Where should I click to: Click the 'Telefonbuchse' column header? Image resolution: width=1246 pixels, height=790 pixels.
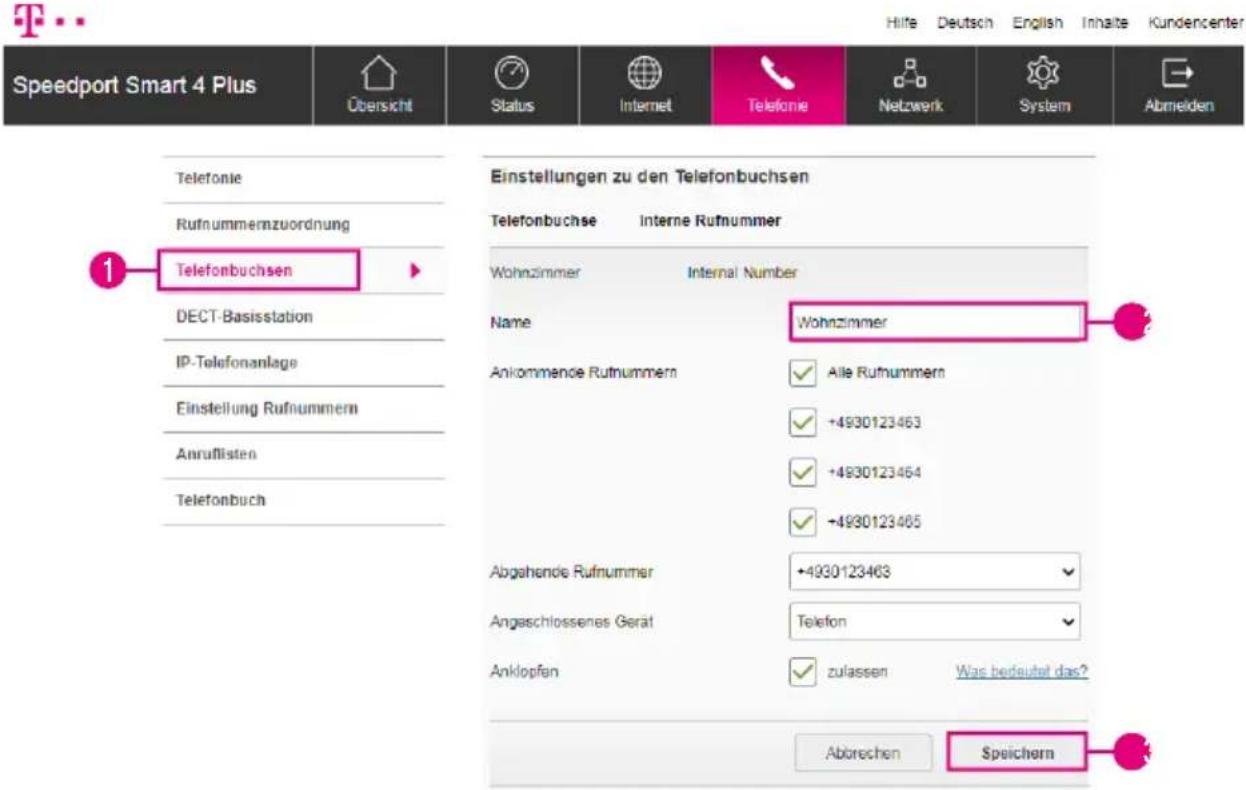(544, 221)
